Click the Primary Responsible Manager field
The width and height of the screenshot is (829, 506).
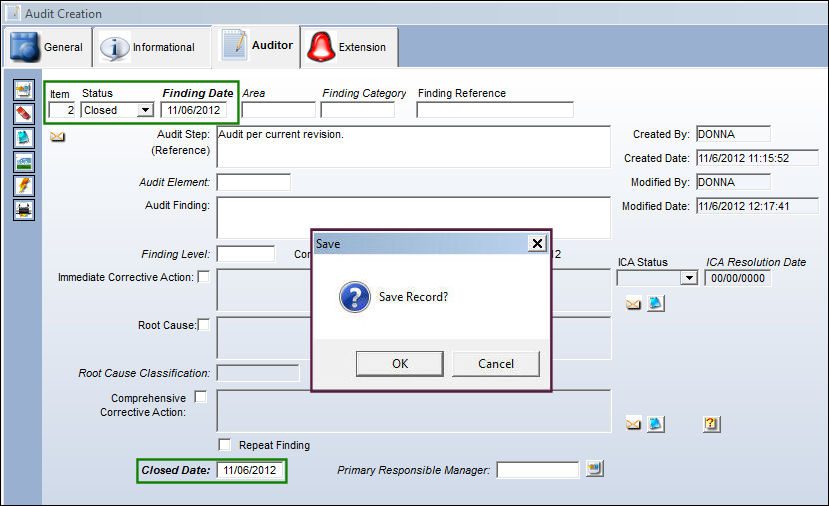pyautogui.click(x=538, y=470)
